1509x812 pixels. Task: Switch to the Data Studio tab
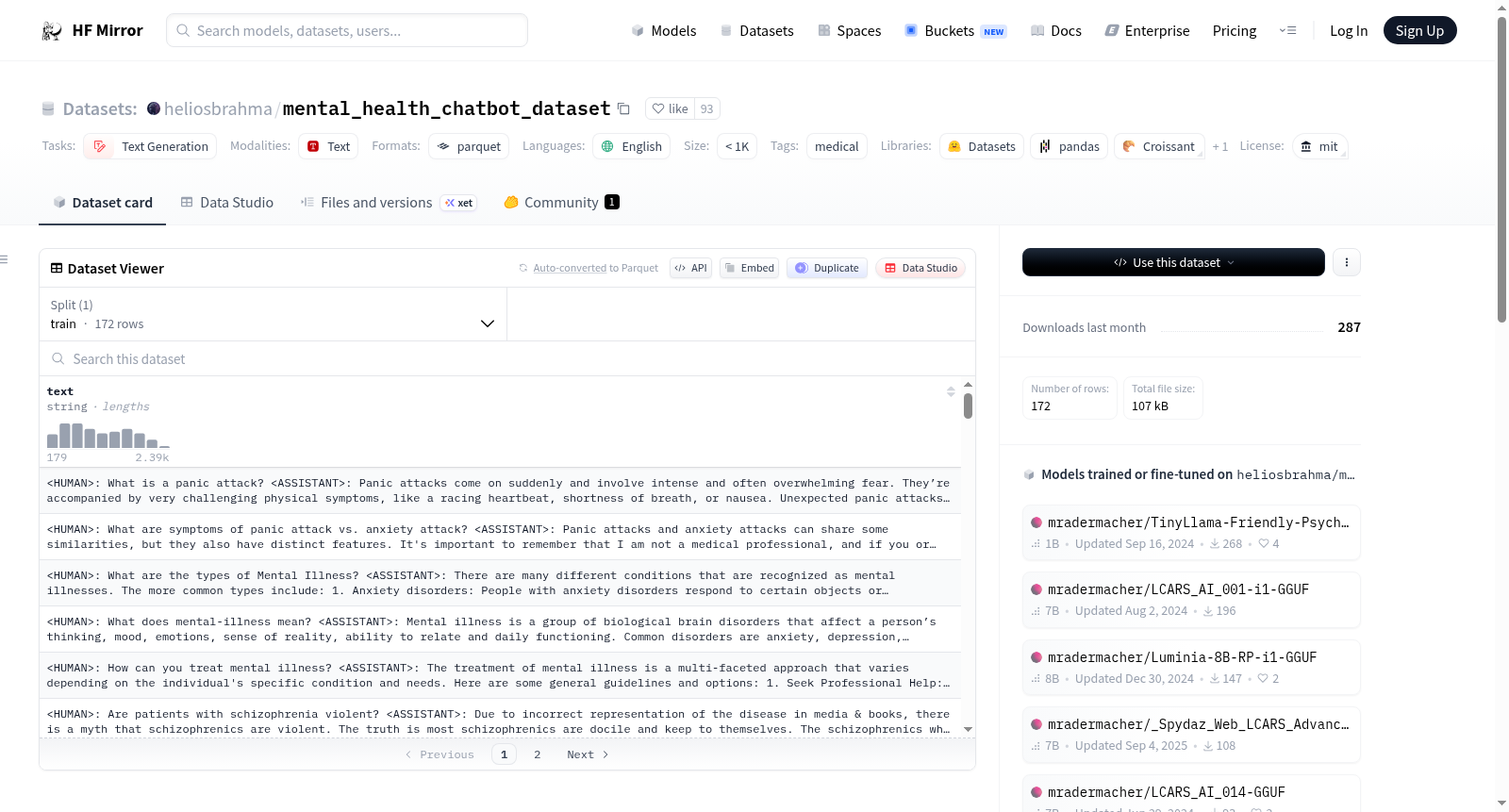click(x=227, y=202)
